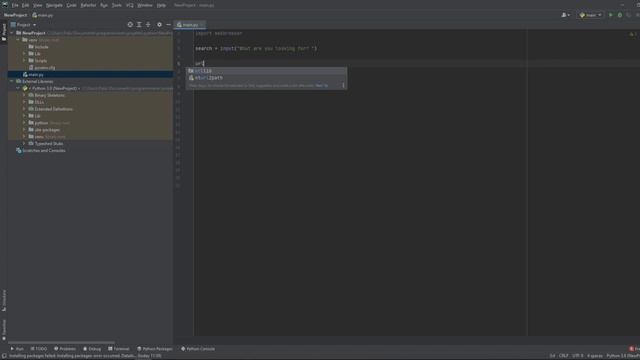640x360 pixels.
Task: Click the Python 3.9 interpreter status widget
Action: click(623, 356)
